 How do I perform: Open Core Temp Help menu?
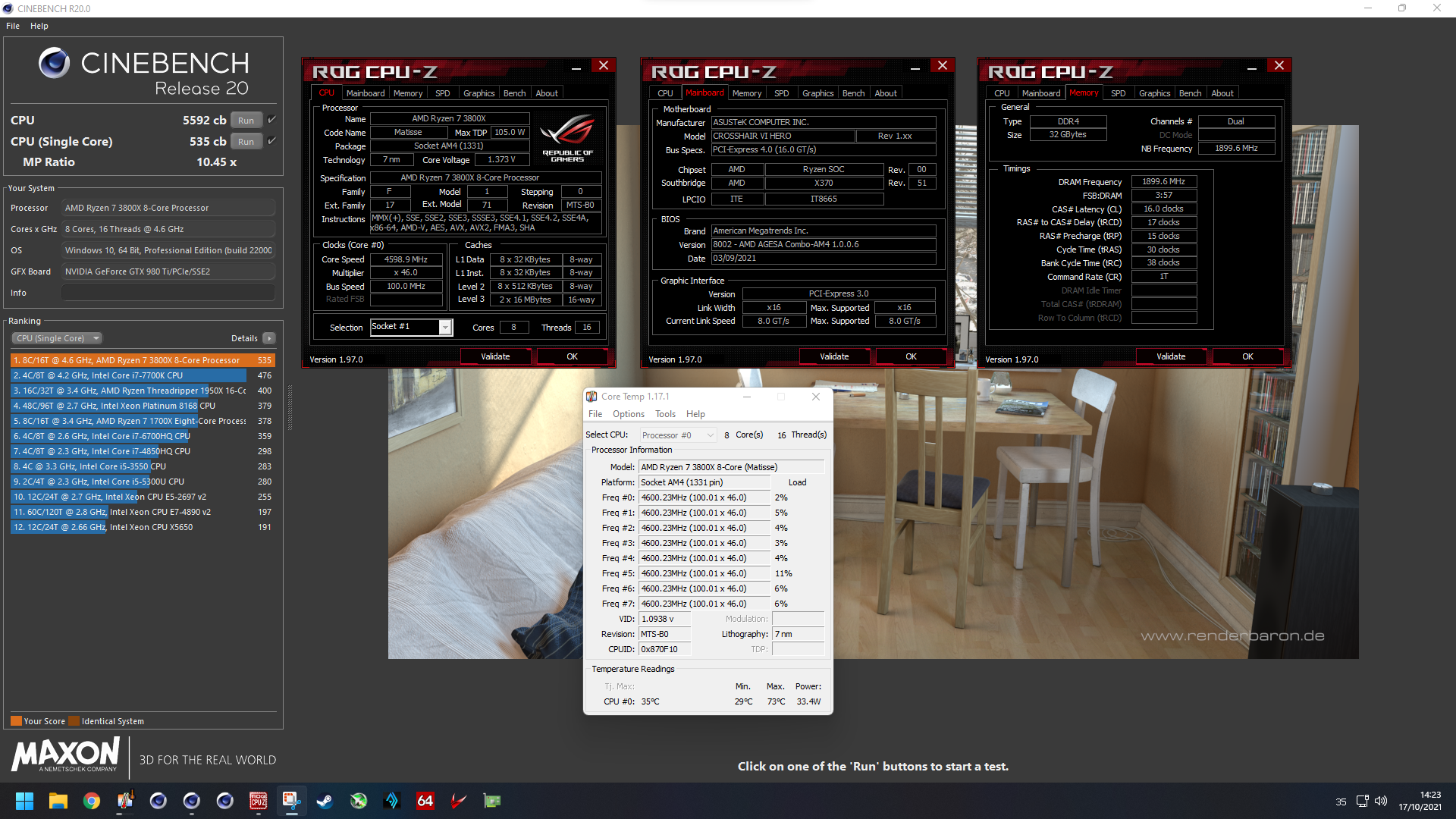click(x=695, y=414)
